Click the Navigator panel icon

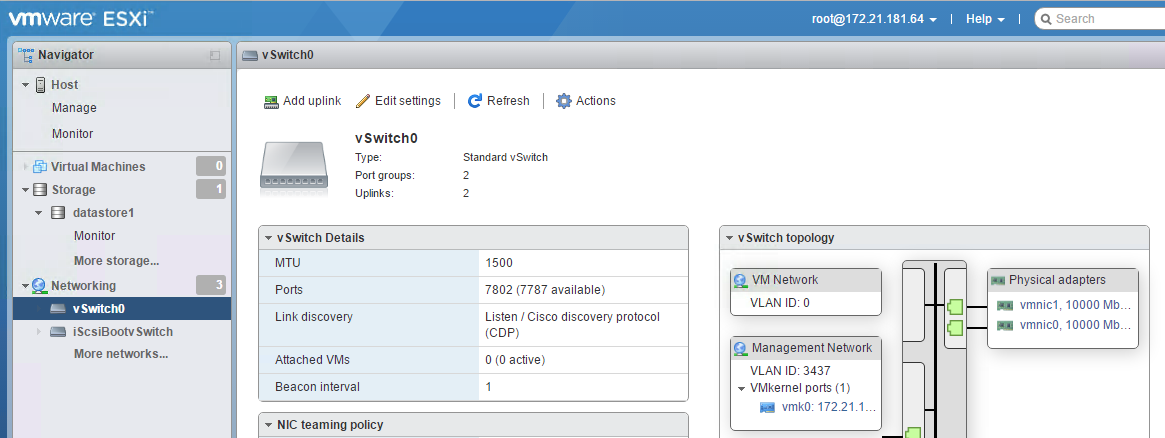26,55
